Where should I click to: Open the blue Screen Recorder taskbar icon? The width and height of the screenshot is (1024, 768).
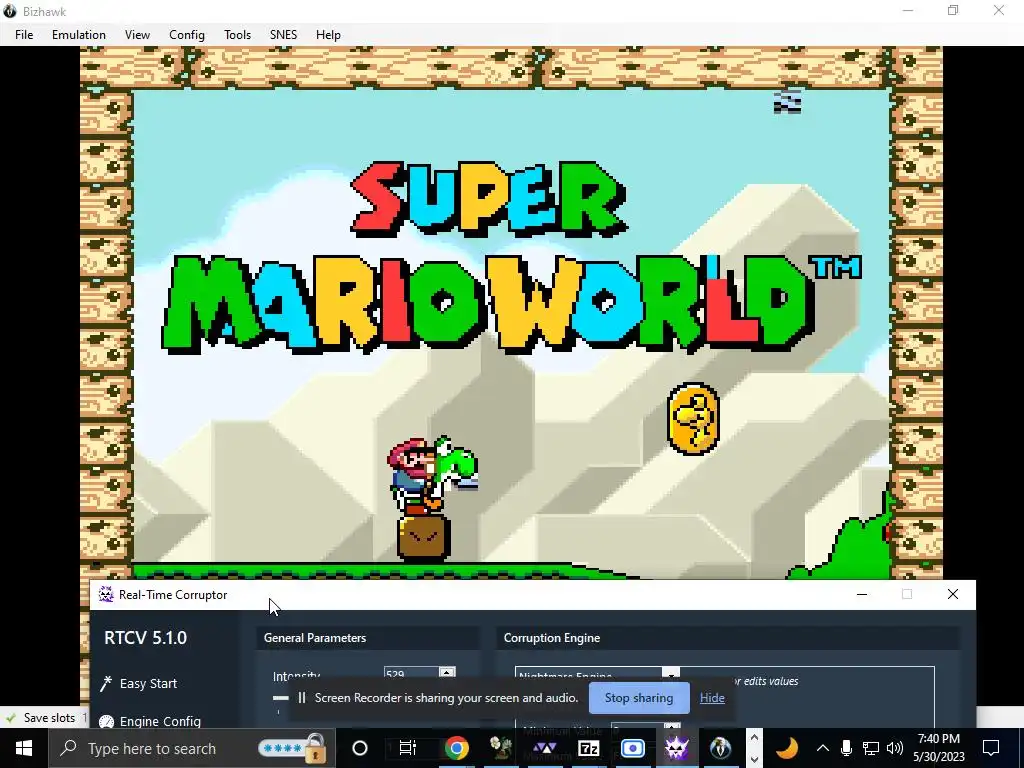(632, 748)
